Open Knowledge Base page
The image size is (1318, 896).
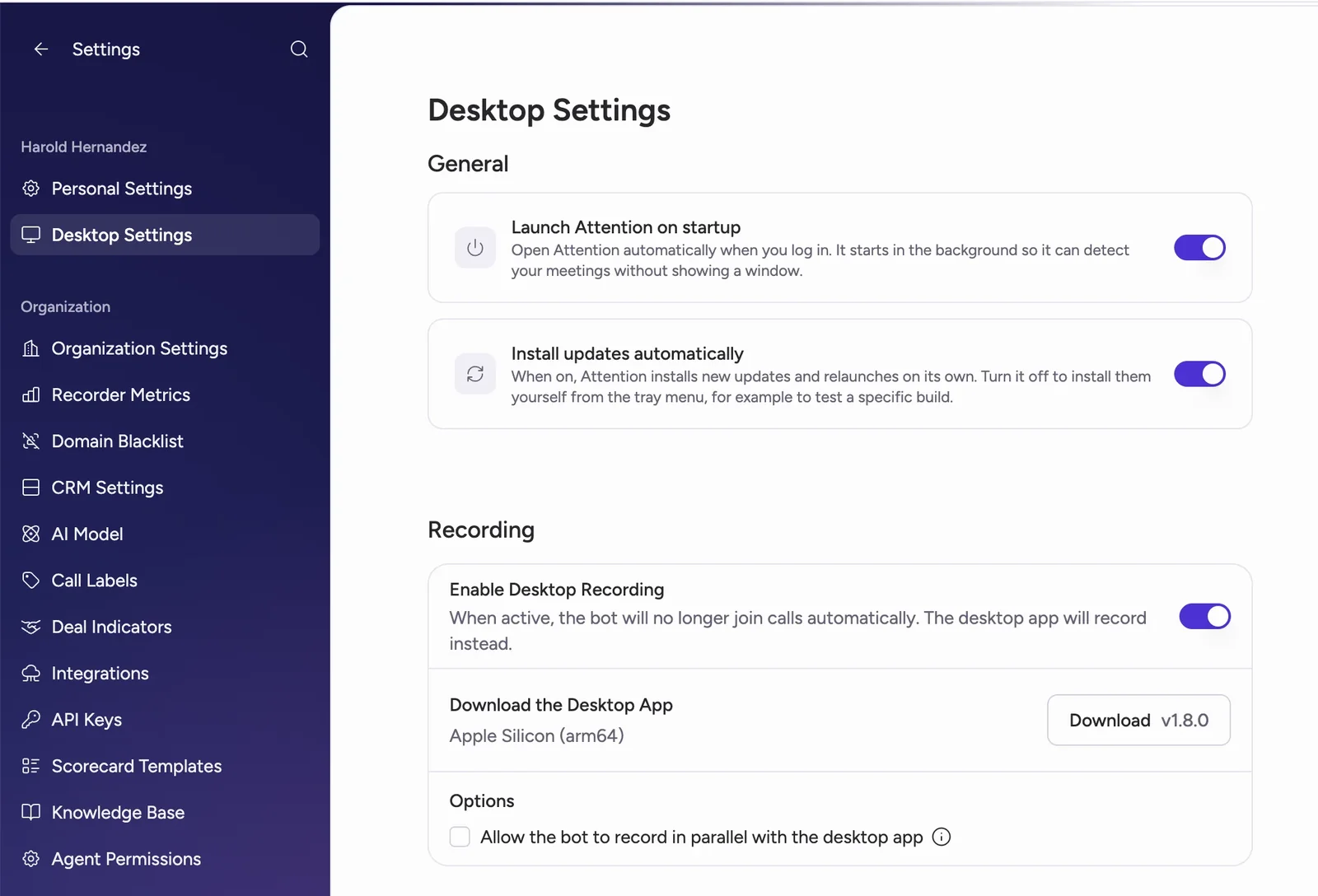click(165, 813)
